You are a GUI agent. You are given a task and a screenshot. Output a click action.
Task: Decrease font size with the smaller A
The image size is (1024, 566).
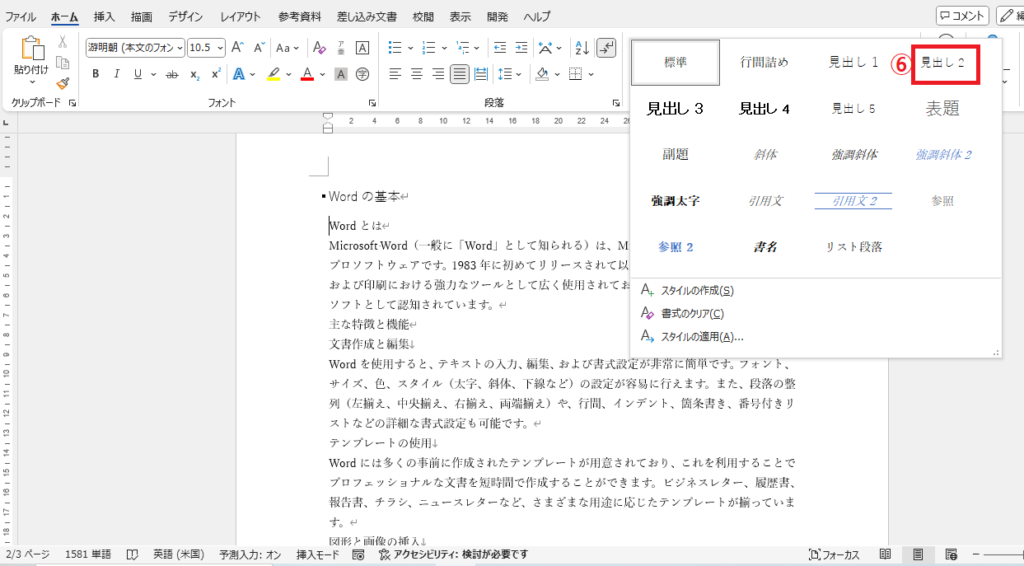tap(259, 48)
